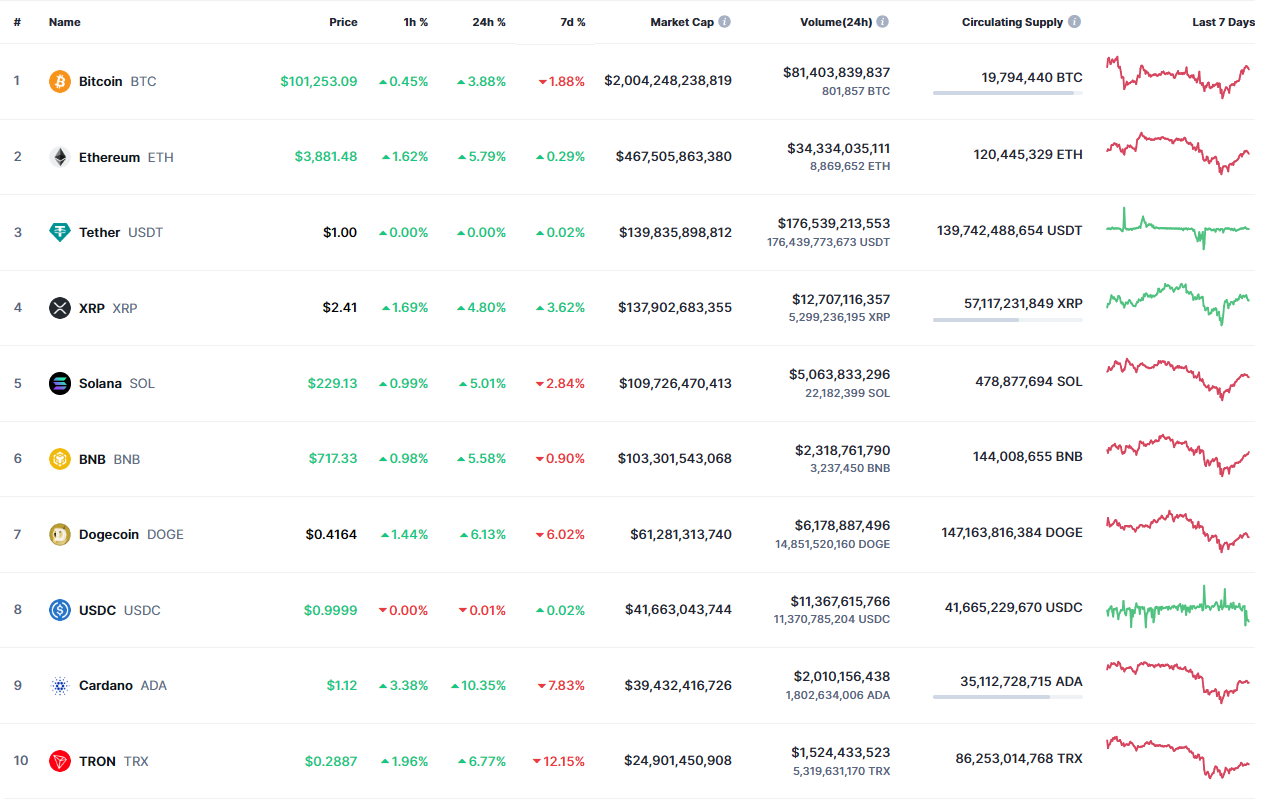
Task: Click the Bitcoin coin logo icon
Action: [x=60, y=81]
